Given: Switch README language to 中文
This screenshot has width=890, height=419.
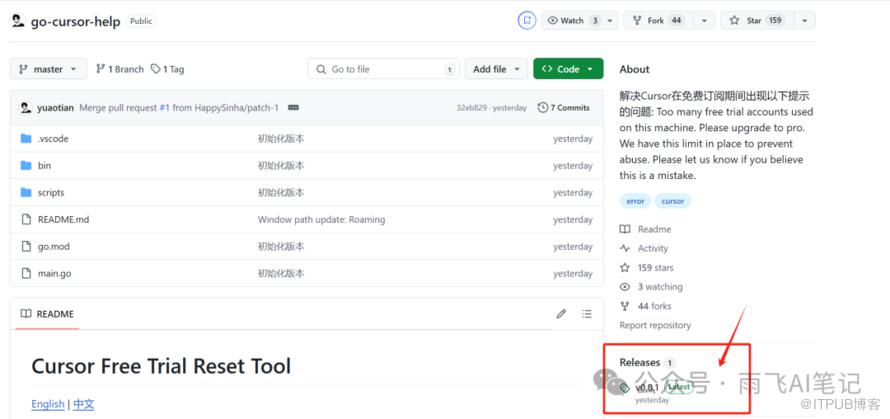Looking at the screenshot, I should (x=83, y=404).
